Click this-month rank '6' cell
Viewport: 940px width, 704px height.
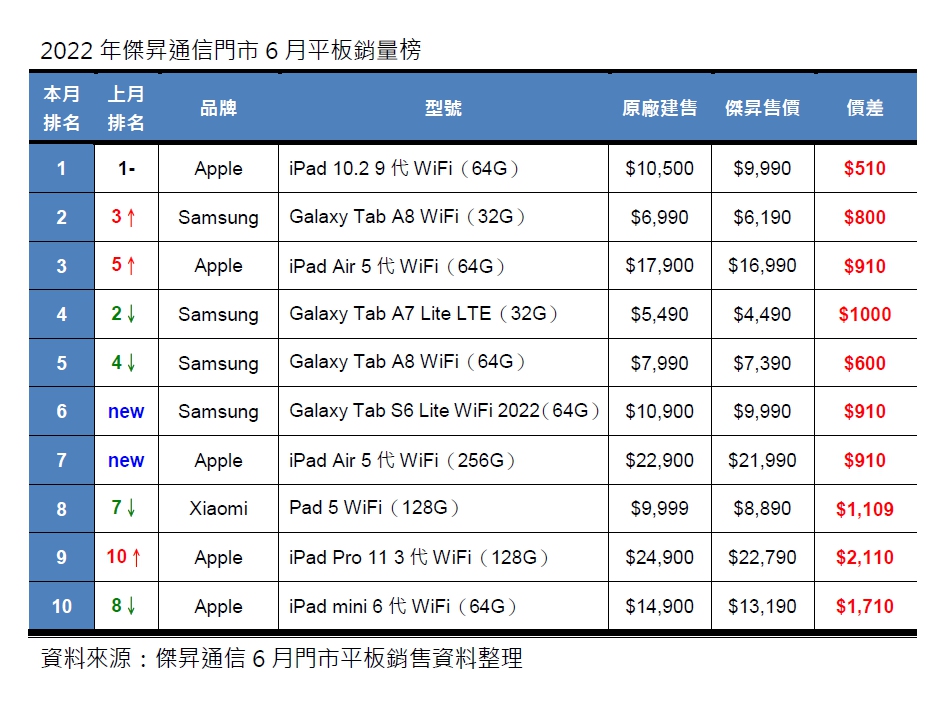(x=61, y=411)
